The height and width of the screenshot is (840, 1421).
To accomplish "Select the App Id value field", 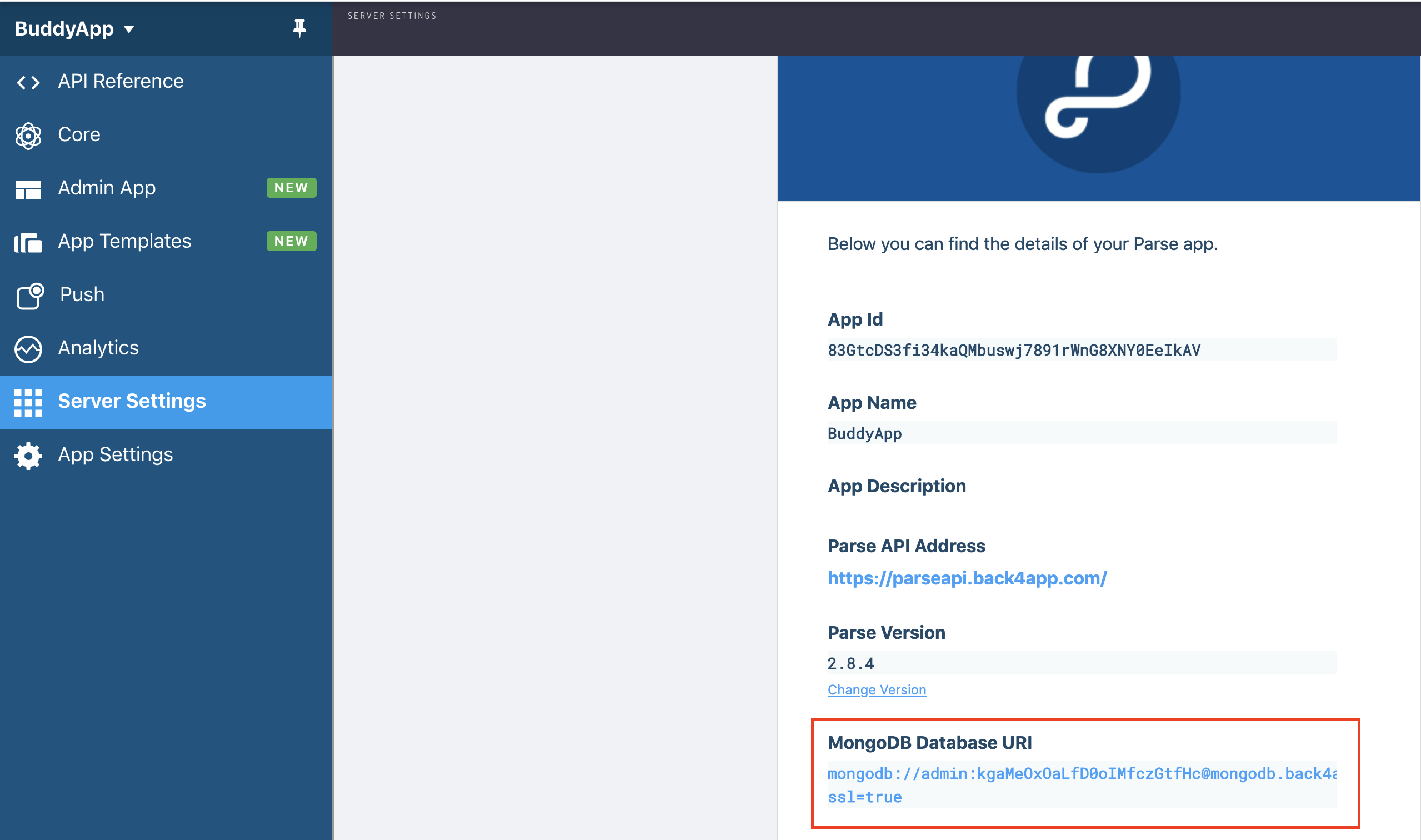I will [1082, 350].
